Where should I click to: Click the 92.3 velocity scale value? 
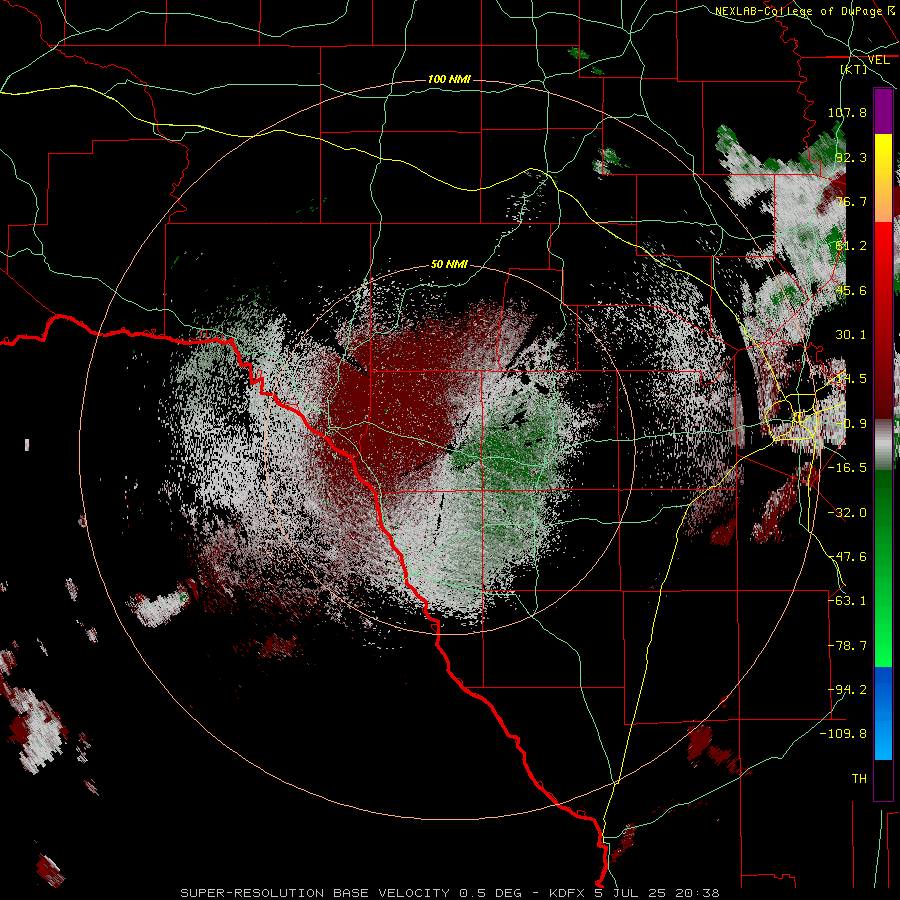tap(851, 157)
